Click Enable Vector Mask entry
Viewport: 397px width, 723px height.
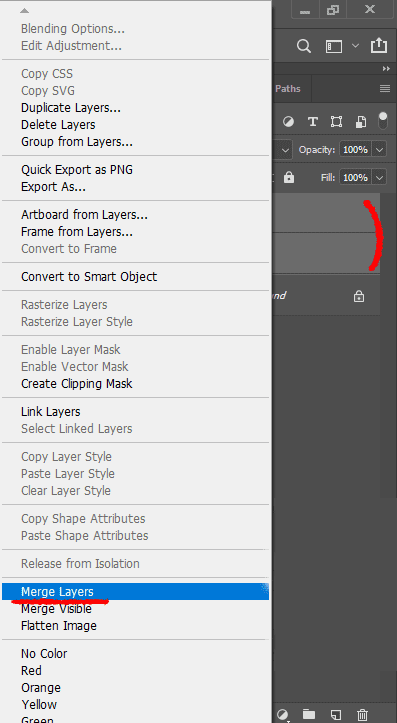(75, 367)
